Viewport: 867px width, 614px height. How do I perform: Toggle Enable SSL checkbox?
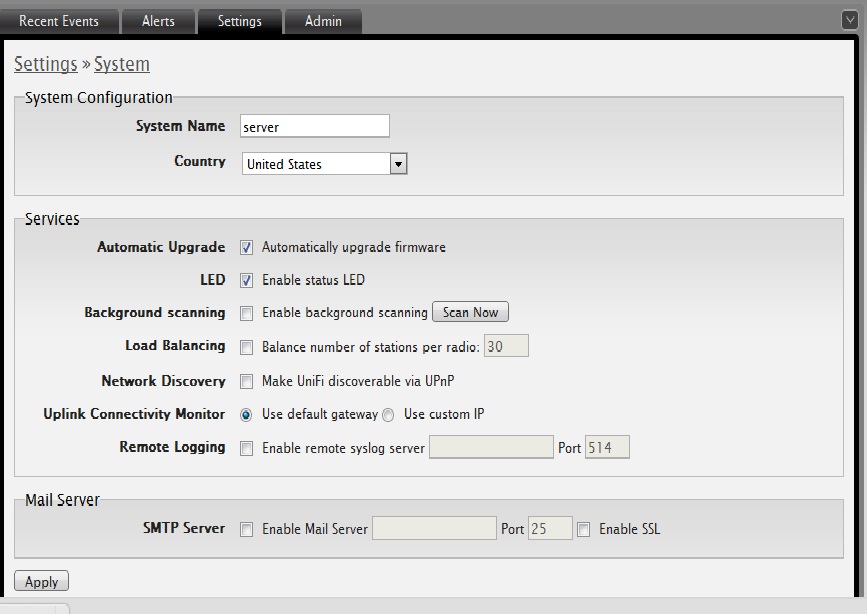(583, 530)
